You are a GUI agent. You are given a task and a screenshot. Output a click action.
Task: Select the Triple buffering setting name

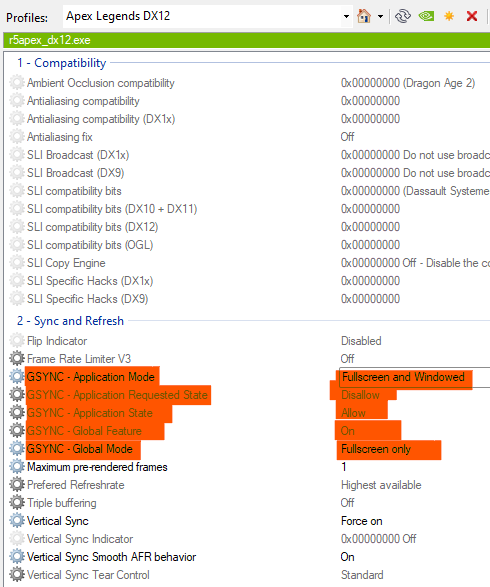point(62,503)
